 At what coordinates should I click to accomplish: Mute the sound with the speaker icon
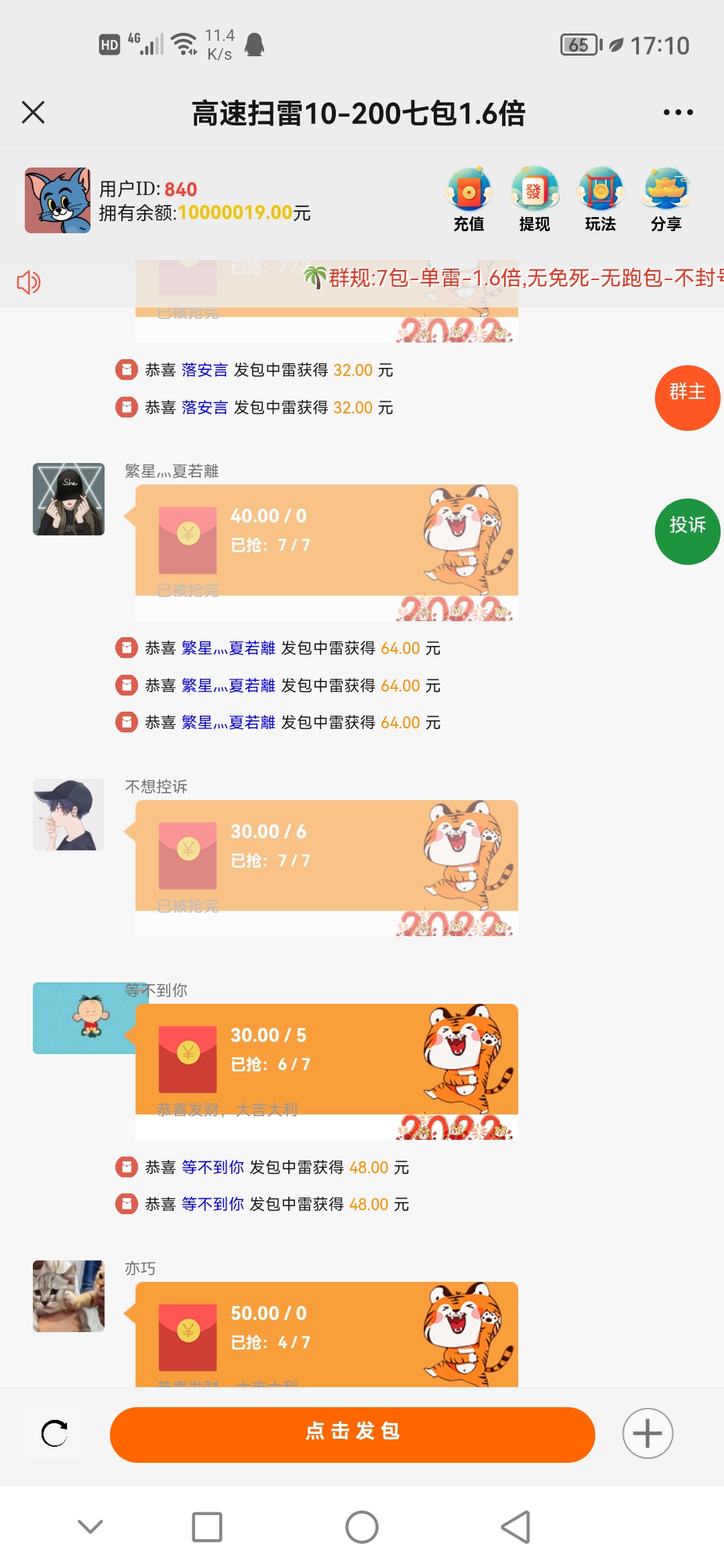coord(29,283)
